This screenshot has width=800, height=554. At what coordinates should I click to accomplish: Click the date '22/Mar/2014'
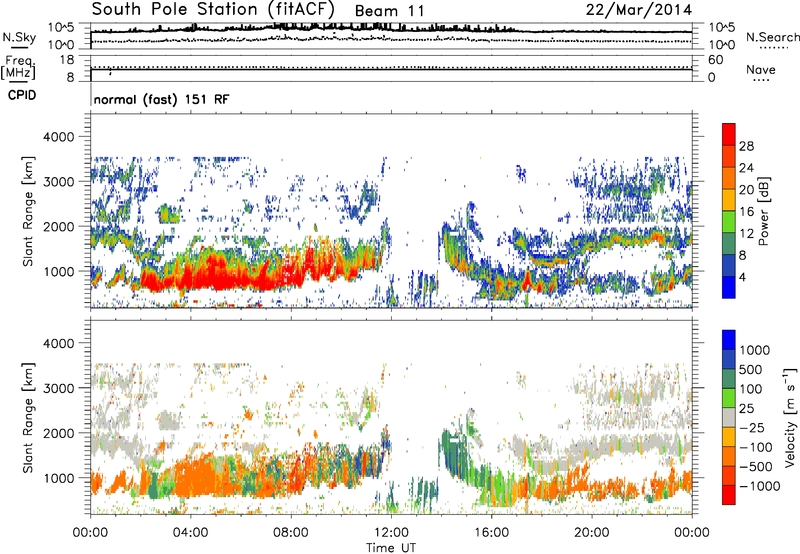point(638,10)
